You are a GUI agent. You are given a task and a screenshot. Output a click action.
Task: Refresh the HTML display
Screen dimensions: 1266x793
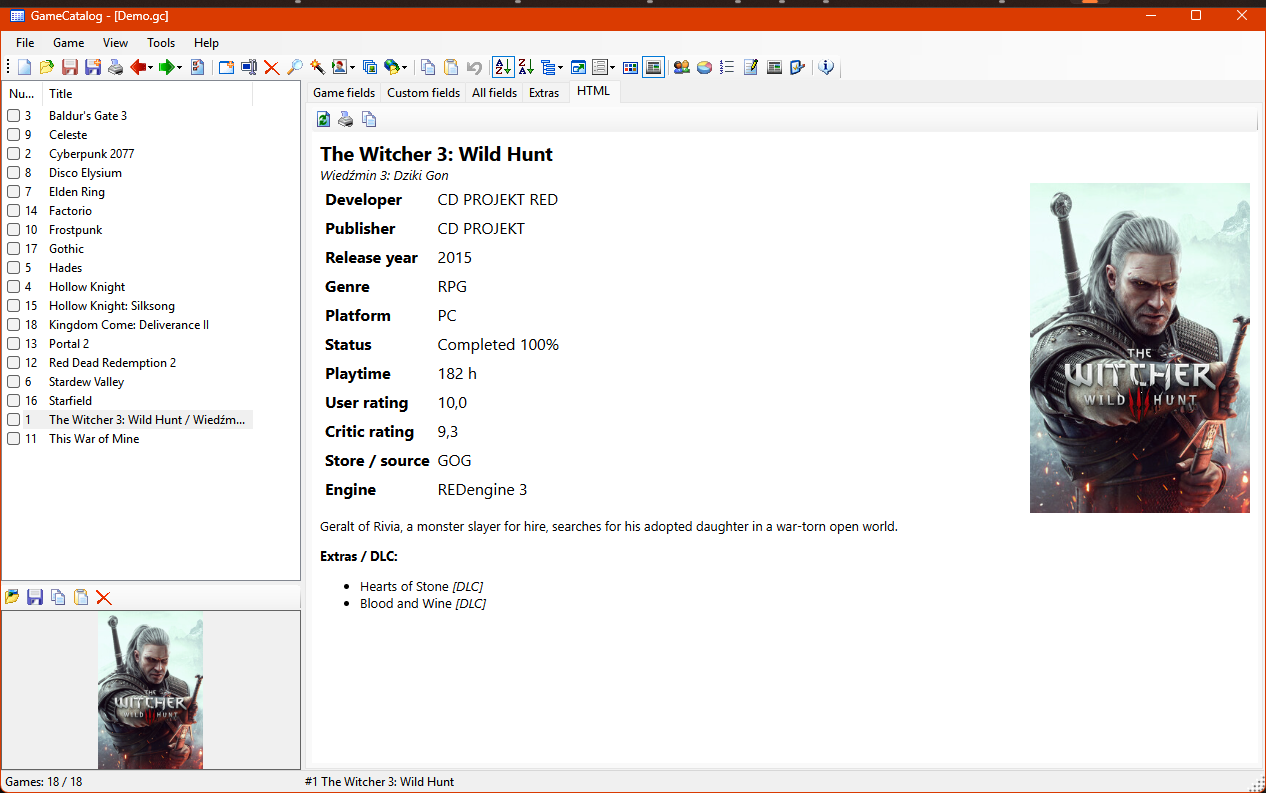pyautogui.click(x=323, y=120)
